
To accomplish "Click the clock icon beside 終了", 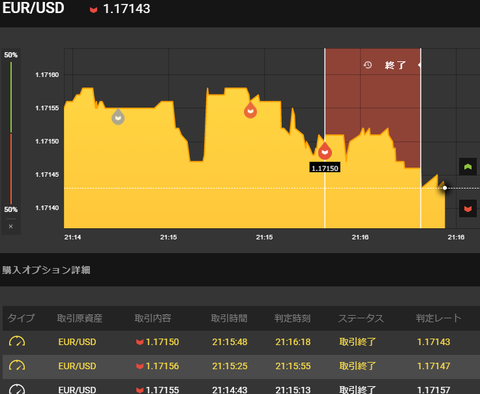I will coord(368,65).
